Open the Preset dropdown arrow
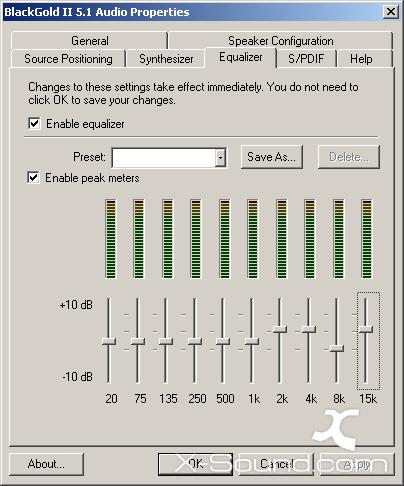 220,158
